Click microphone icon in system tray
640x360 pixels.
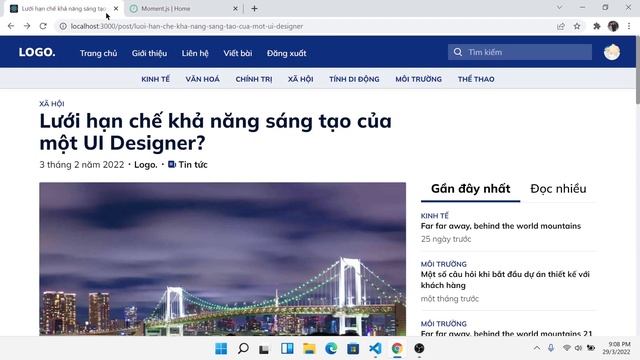(551, 348)
